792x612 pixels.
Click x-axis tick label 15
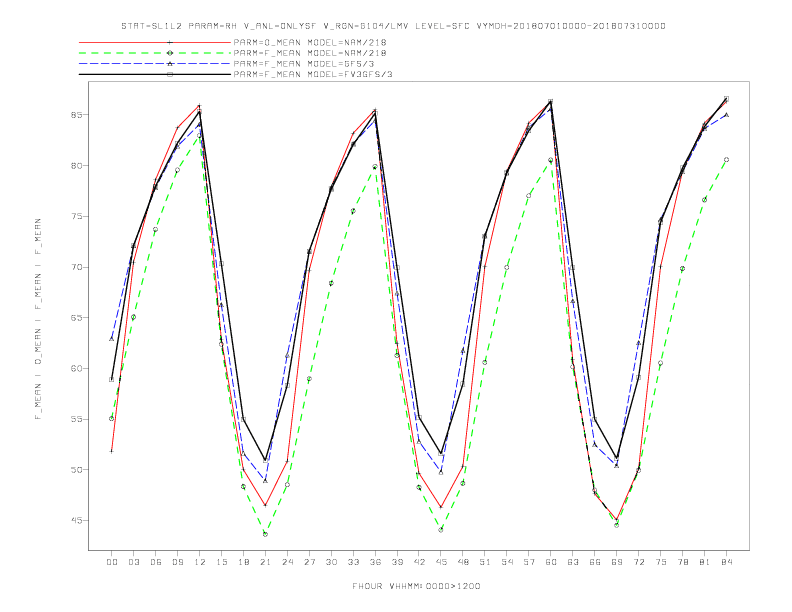(221, 562)
